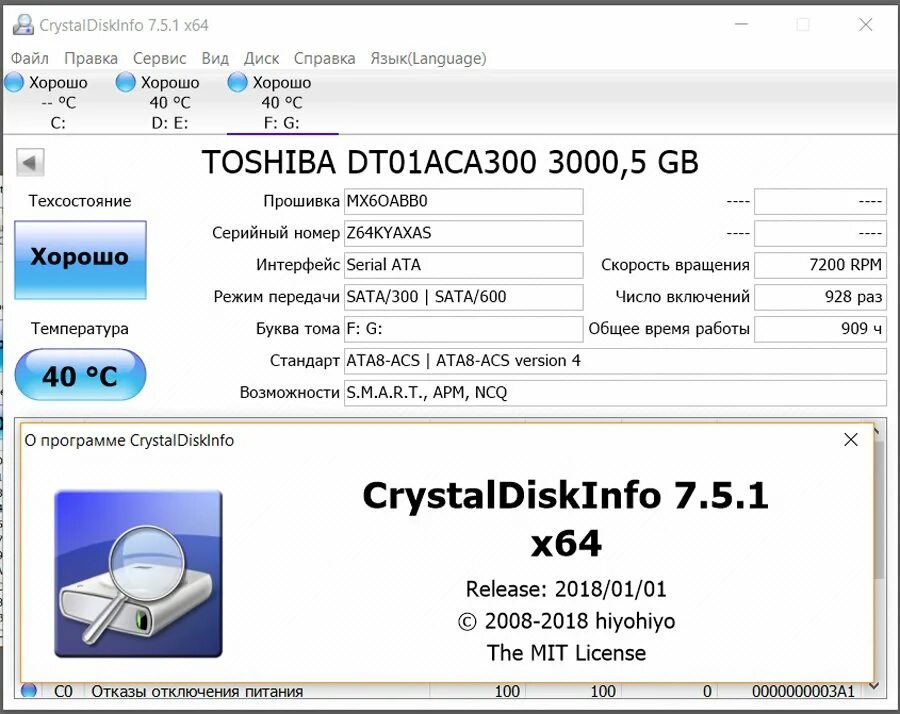Click the Прошивка field MX6OABB0
Screen dimensions: 900x714
click(463, 201)
